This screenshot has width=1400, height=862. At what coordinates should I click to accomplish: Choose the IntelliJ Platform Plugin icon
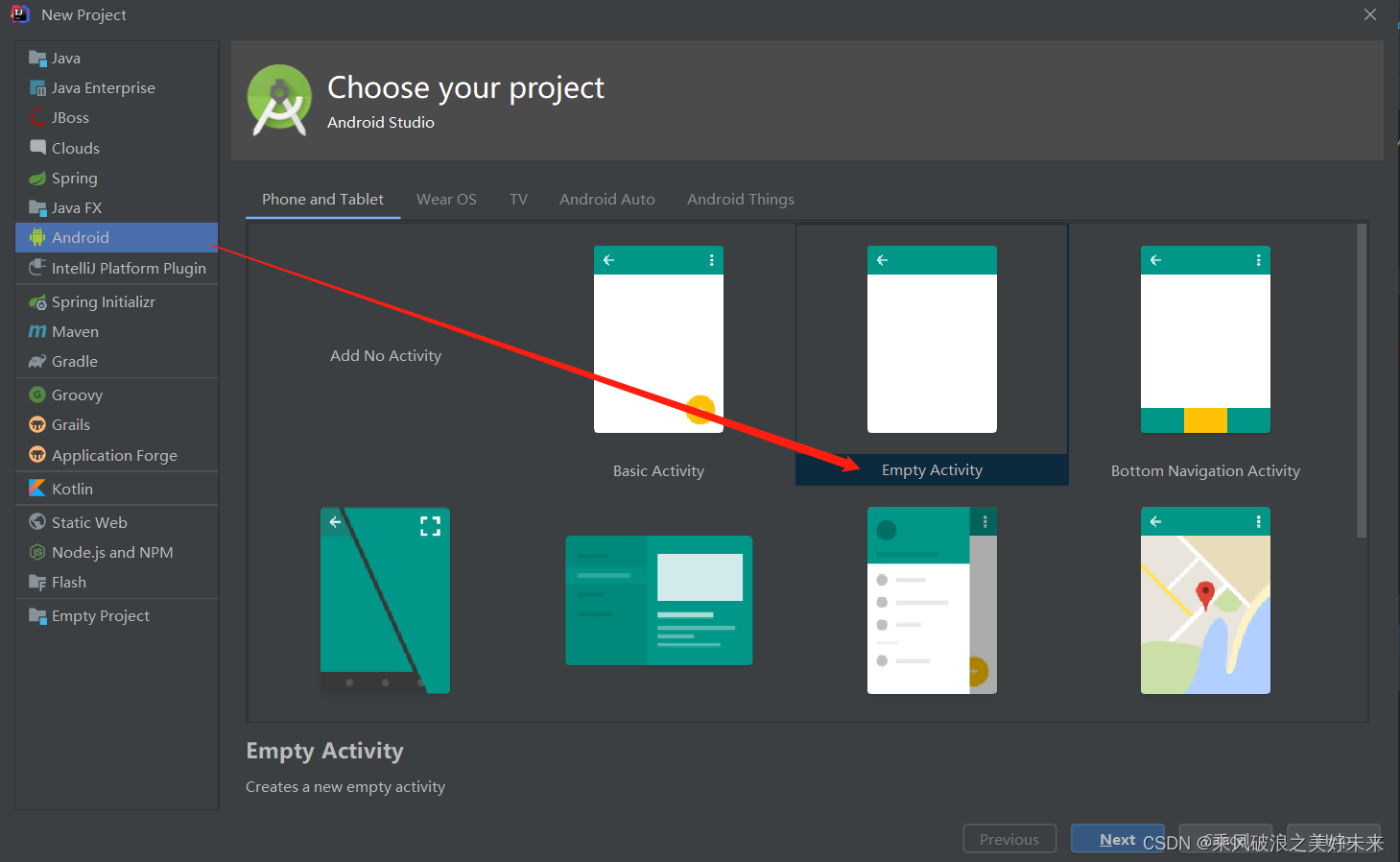coord(37,268)
